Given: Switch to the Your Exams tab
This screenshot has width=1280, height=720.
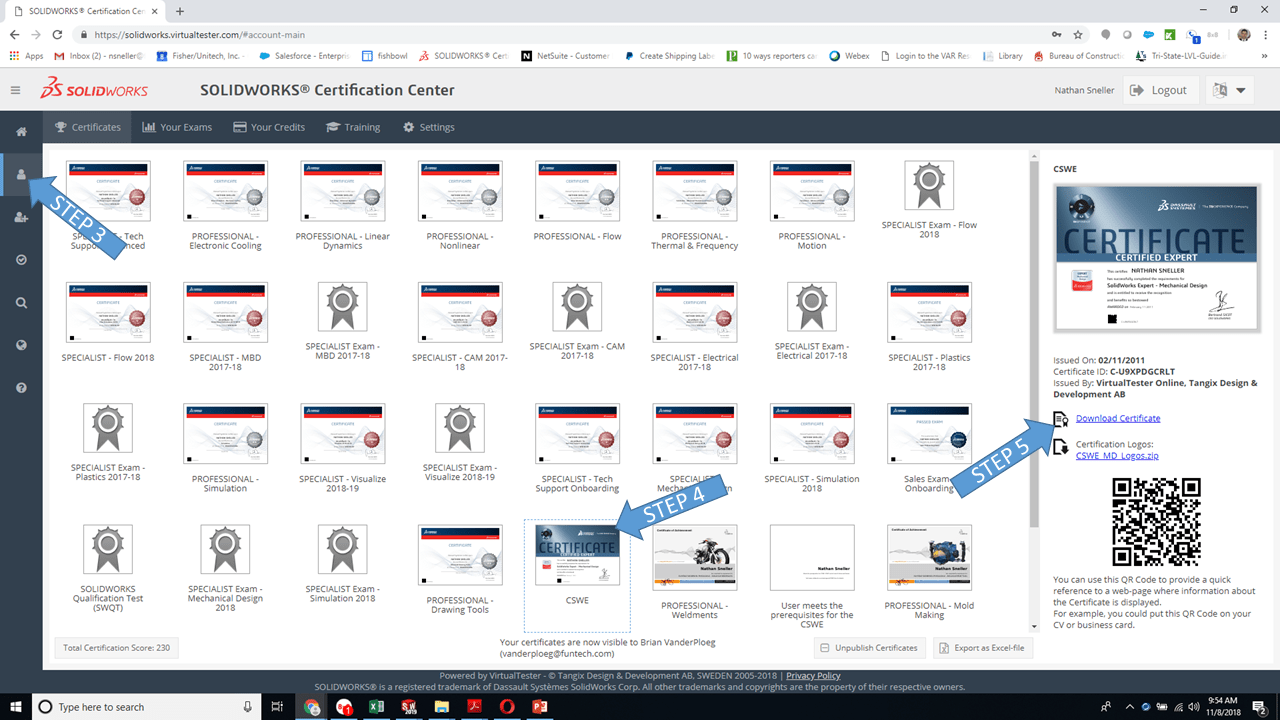Looking at the screenshot, I should click(177, 127).
